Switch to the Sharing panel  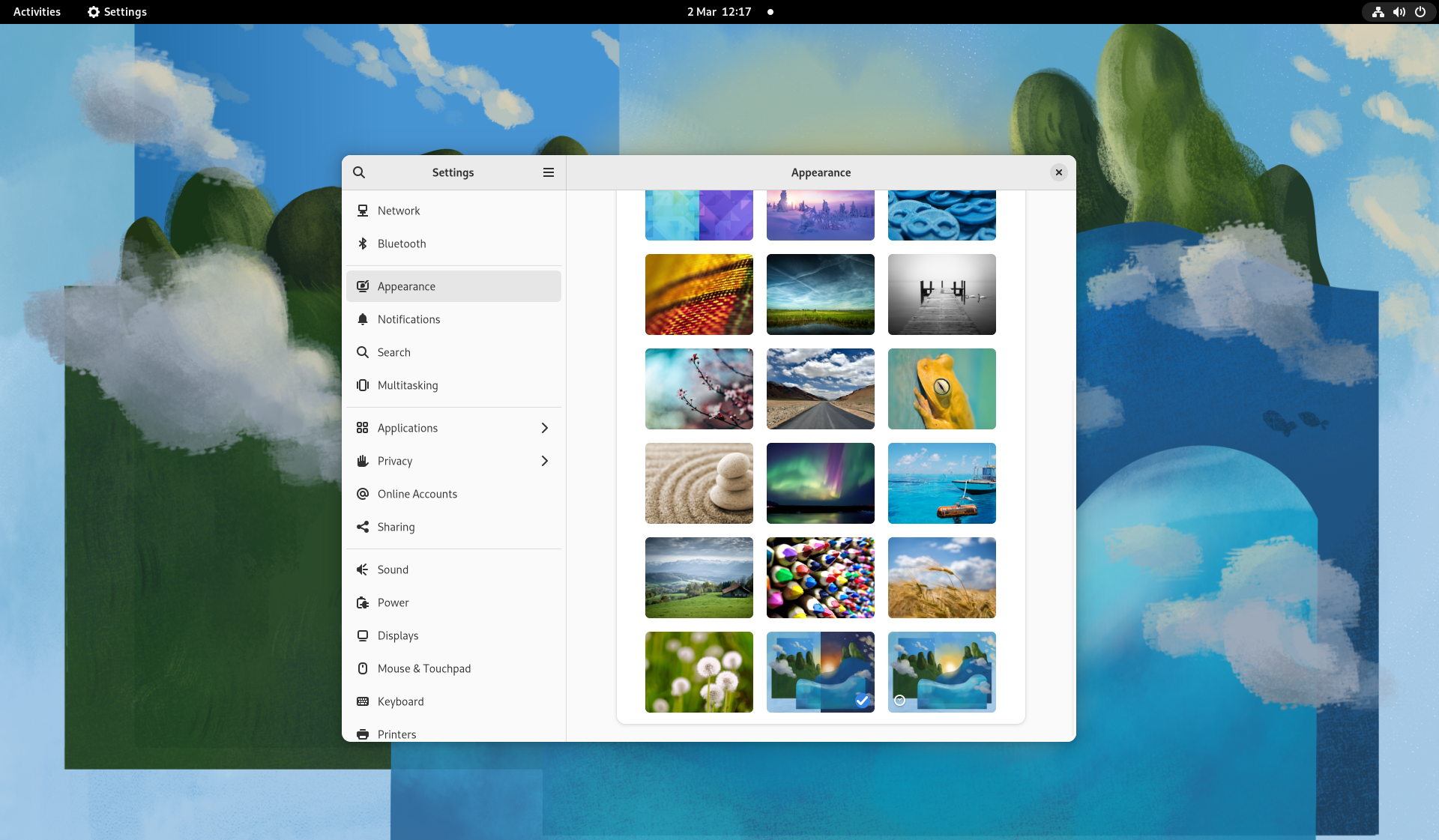coord(453,527)
